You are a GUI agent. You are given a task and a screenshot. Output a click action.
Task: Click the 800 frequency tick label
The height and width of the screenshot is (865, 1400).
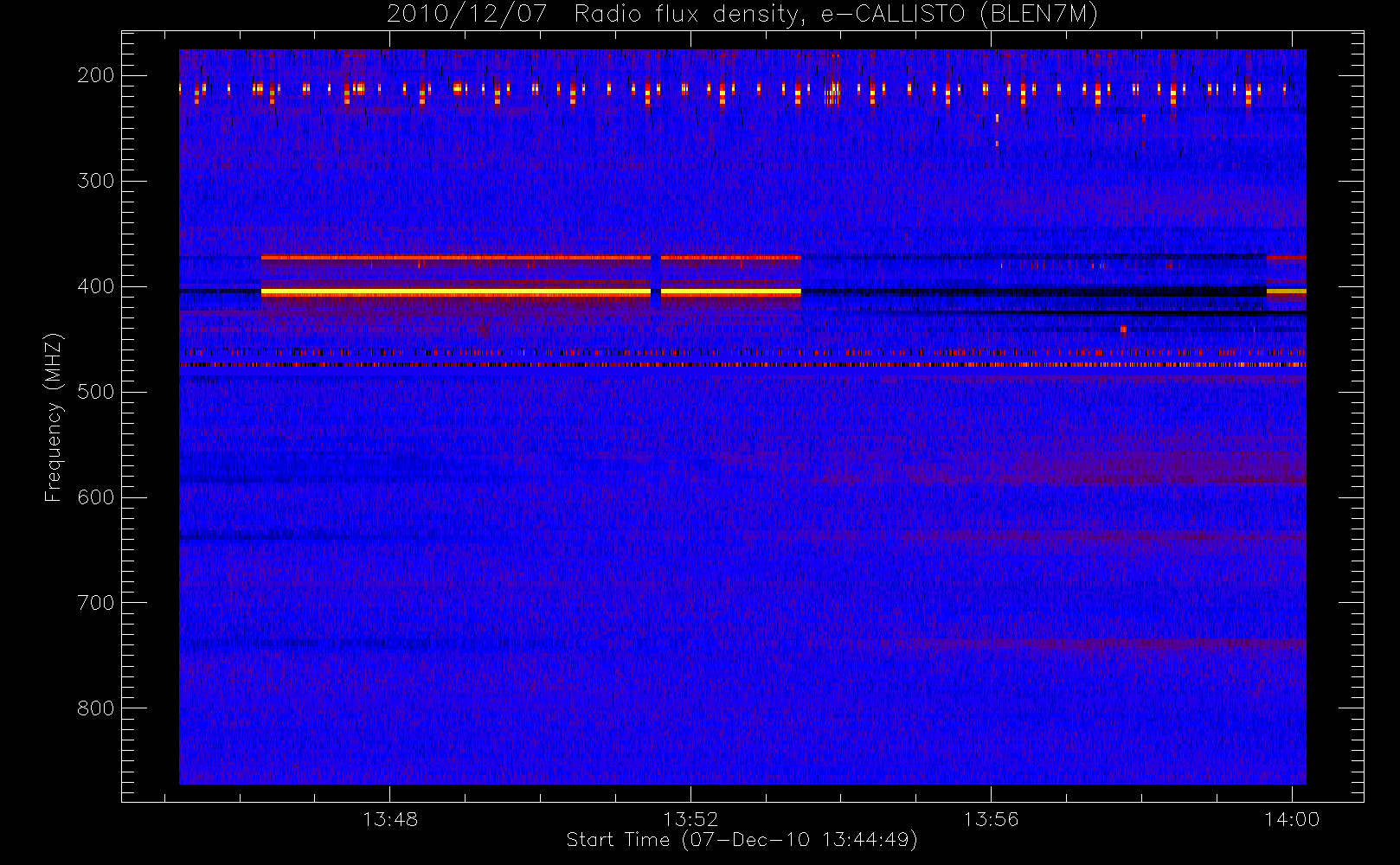click(x=96, y=708)
